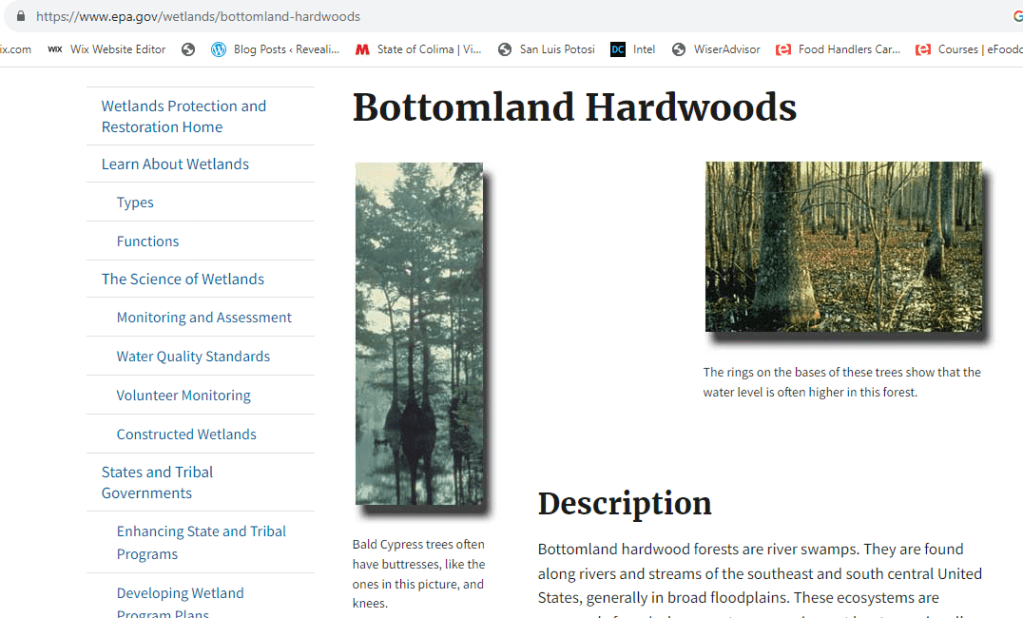Open the unlabeled globe bookmark after Wix
This screenshot has height=618, width=1023.
[x=188, y=49]
